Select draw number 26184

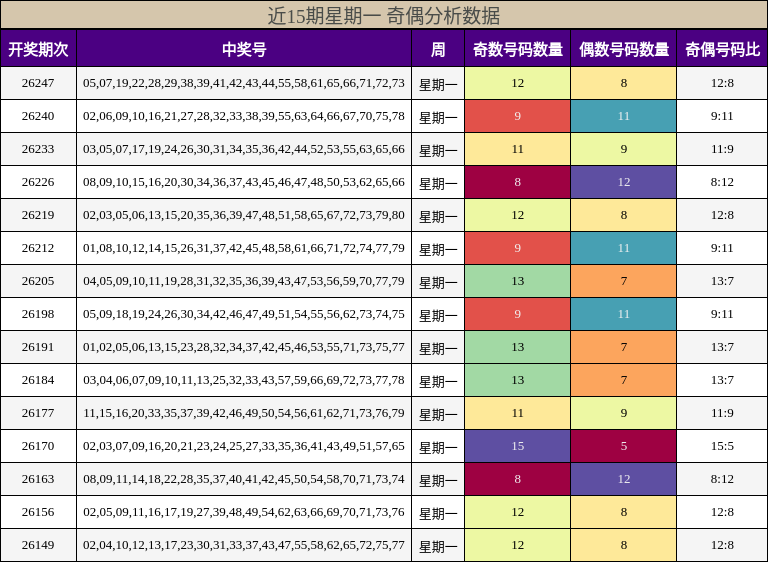tap(38, 380)
